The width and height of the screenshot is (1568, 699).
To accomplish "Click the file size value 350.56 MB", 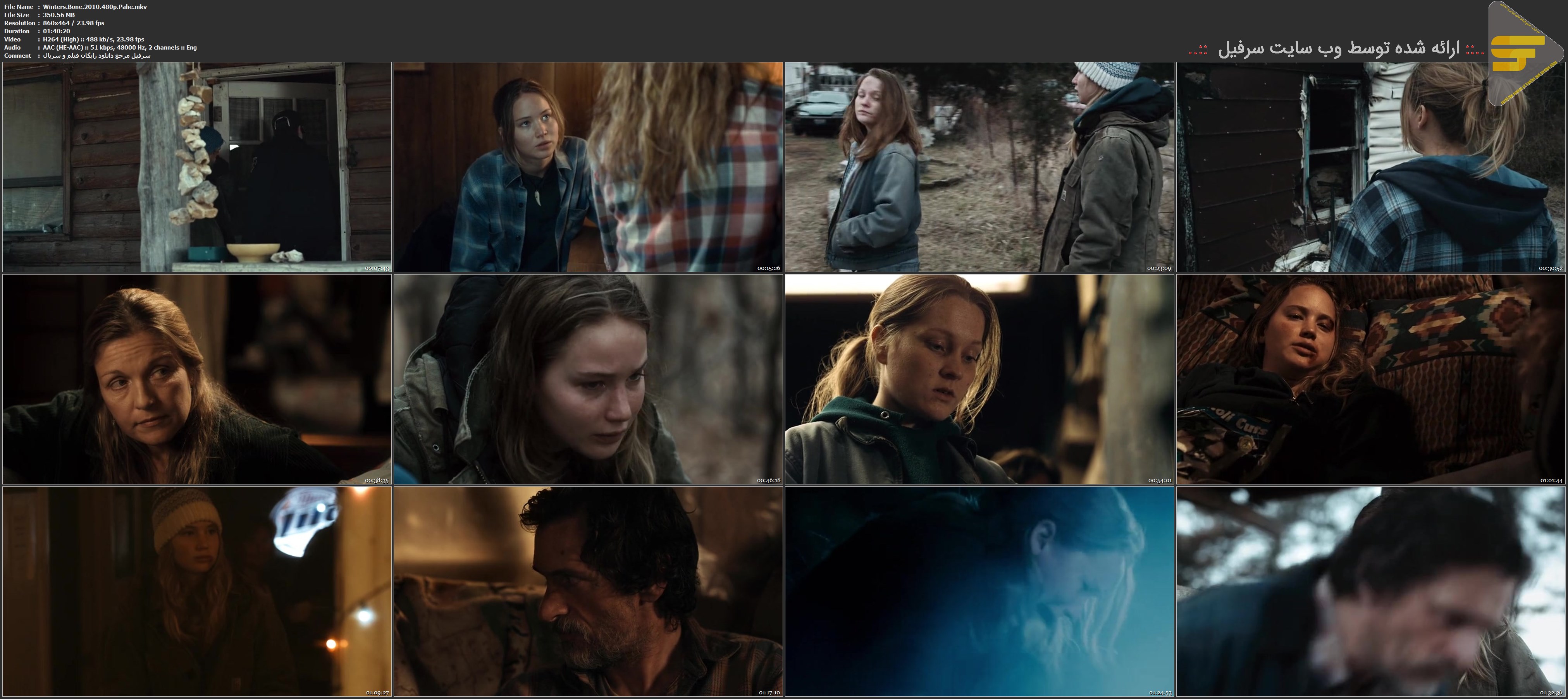I will [59, 15].
